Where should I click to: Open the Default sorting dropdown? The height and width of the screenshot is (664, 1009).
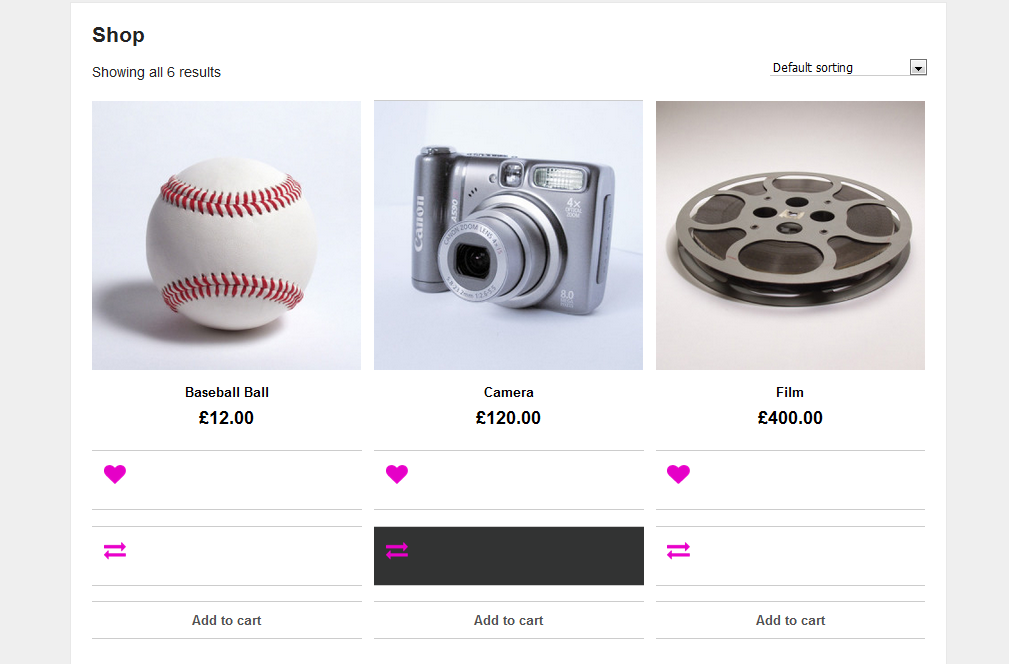(838, 68)
